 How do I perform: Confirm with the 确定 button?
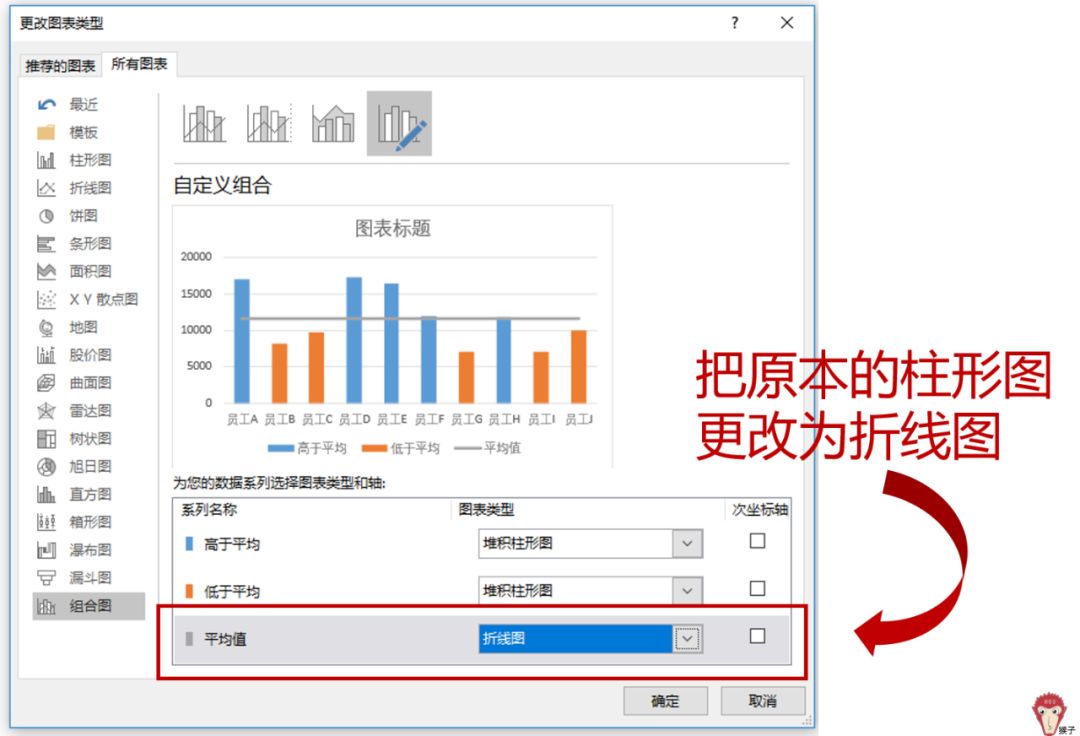665,701
